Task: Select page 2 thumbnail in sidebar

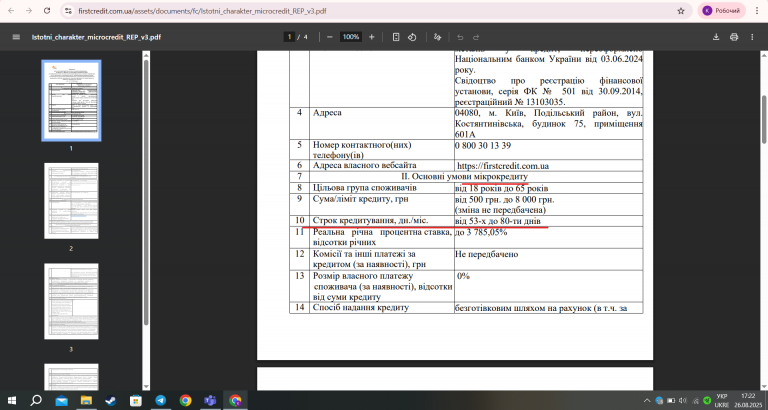Action: point(71,201)
